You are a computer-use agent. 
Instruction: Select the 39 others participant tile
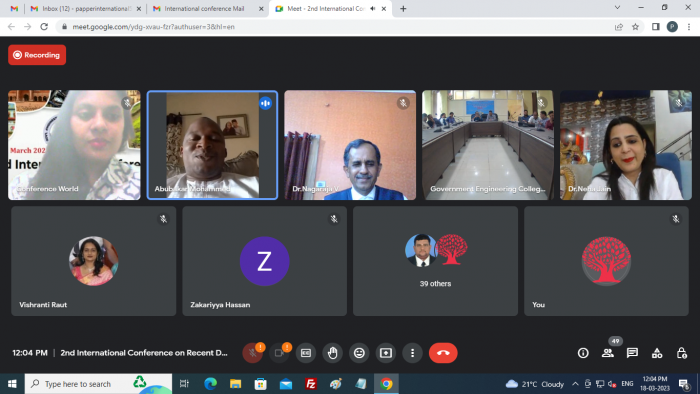(x=435, y=261)
